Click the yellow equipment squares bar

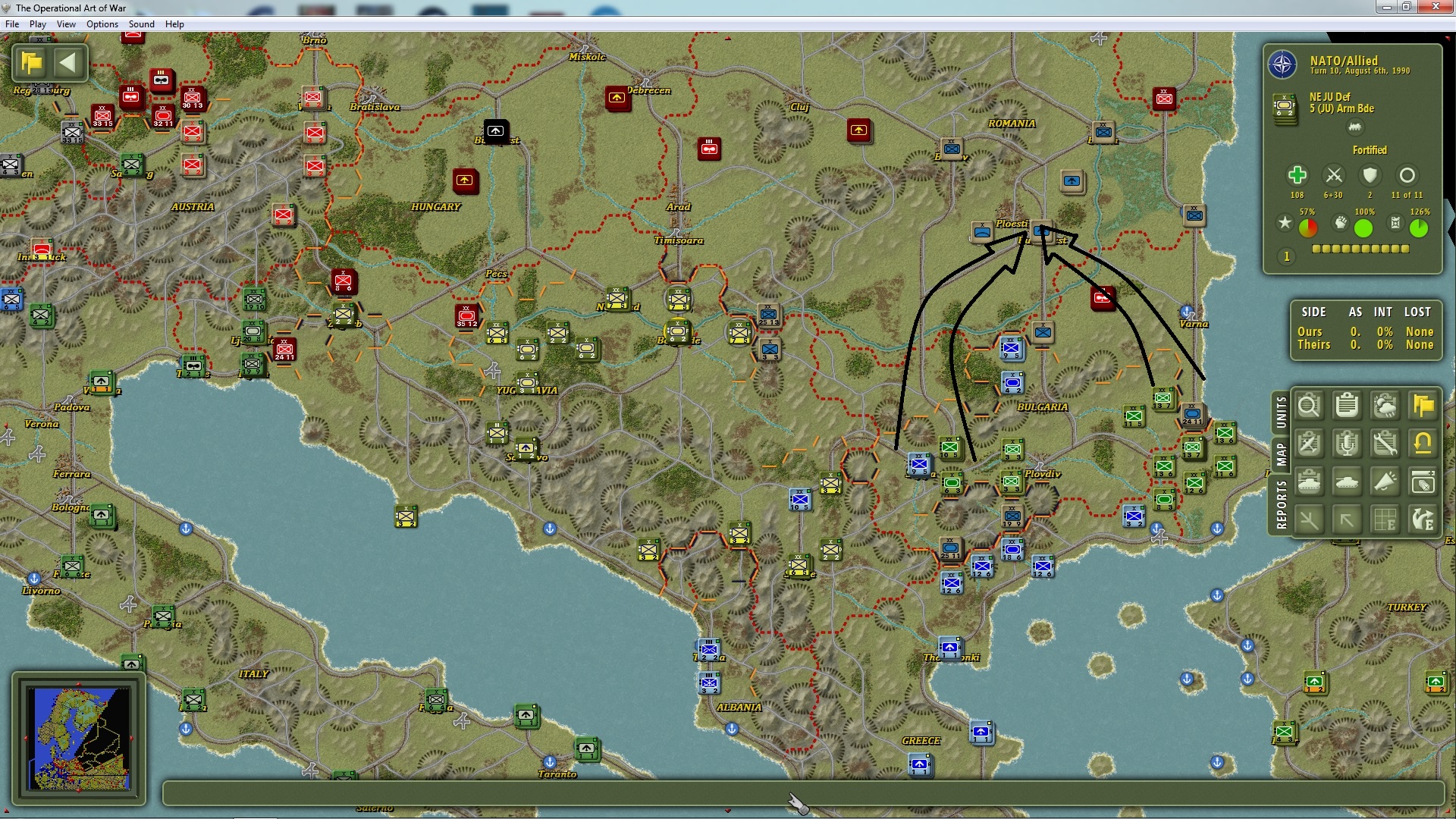[x=1360, y=249]
